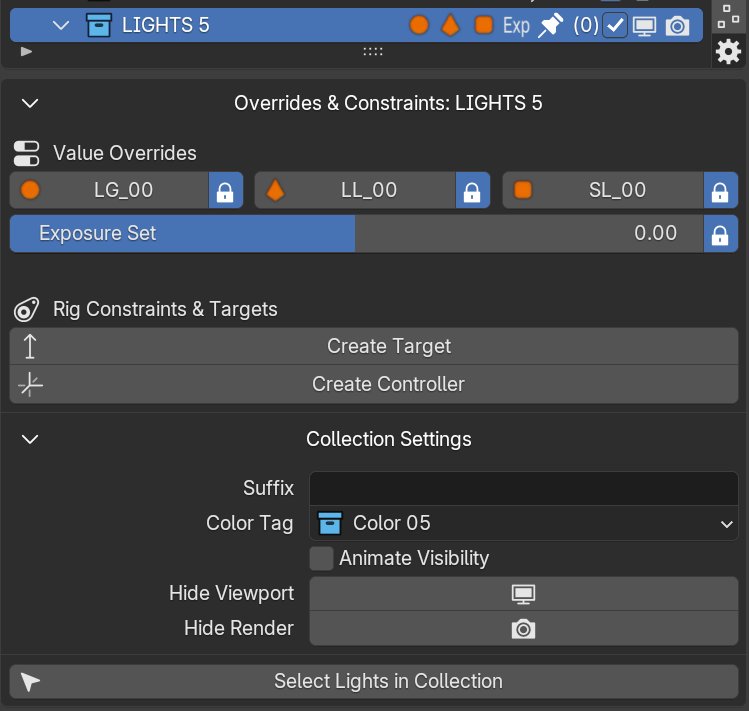Click the LIGHTS 5 collection name

click(x=166, y=25)
